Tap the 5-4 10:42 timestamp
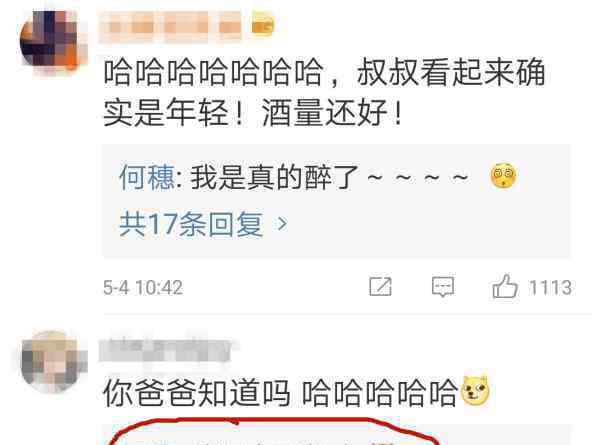 [143, 288]
